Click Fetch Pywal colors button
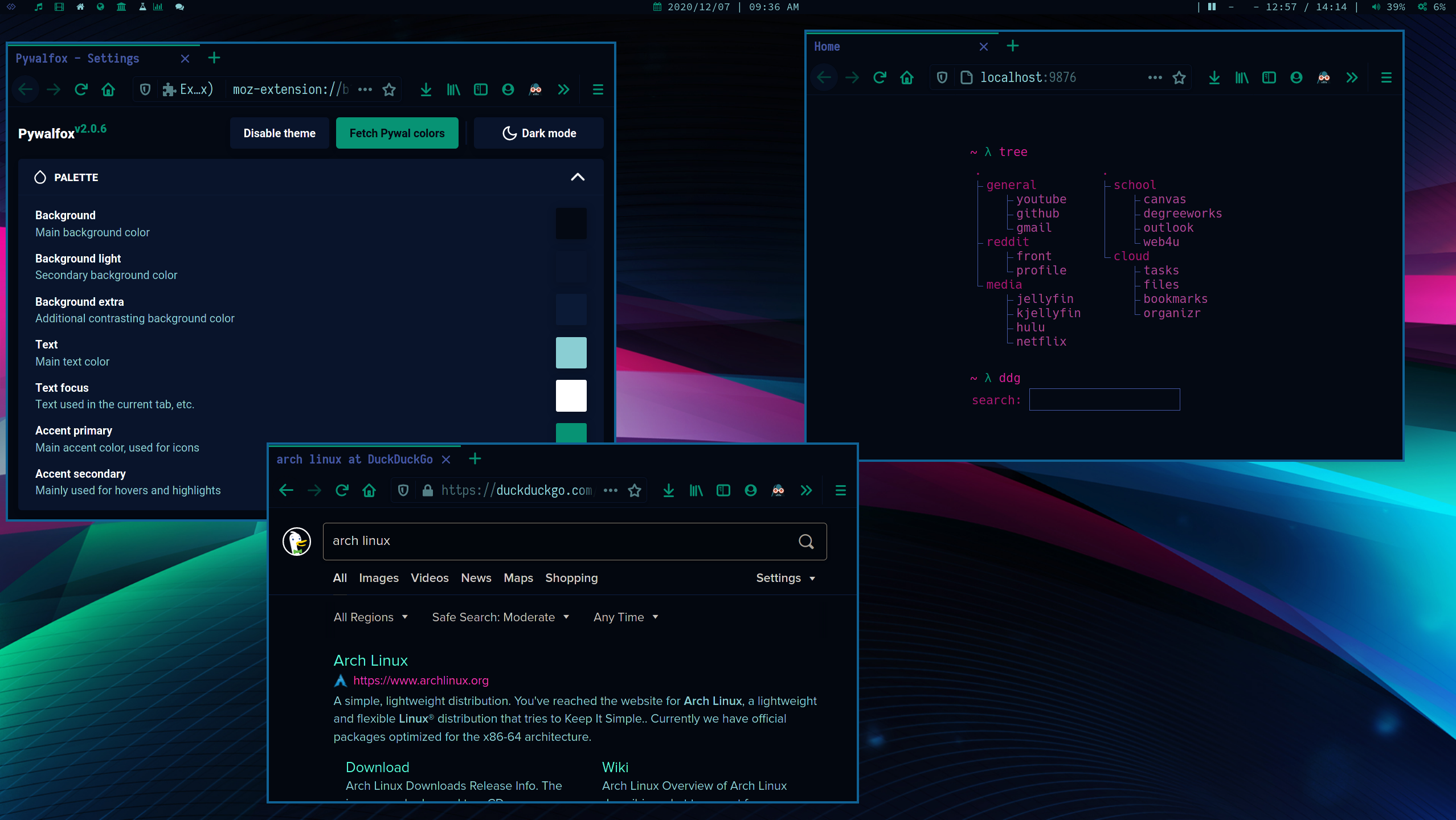The height and width of the screenshot is (820, 1456). point(396,133)
